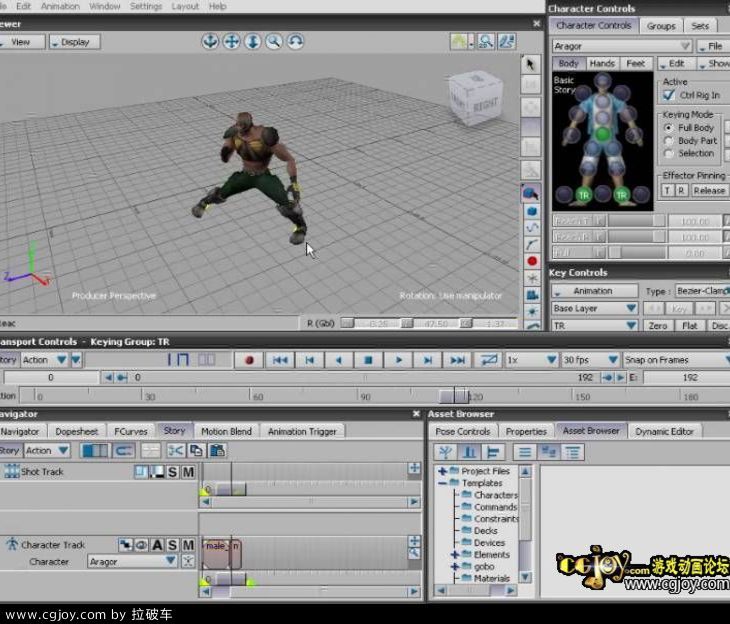730x624 pixels.
Task: Add a clip to the Shot Track
Action: click(x=414, y=468)
